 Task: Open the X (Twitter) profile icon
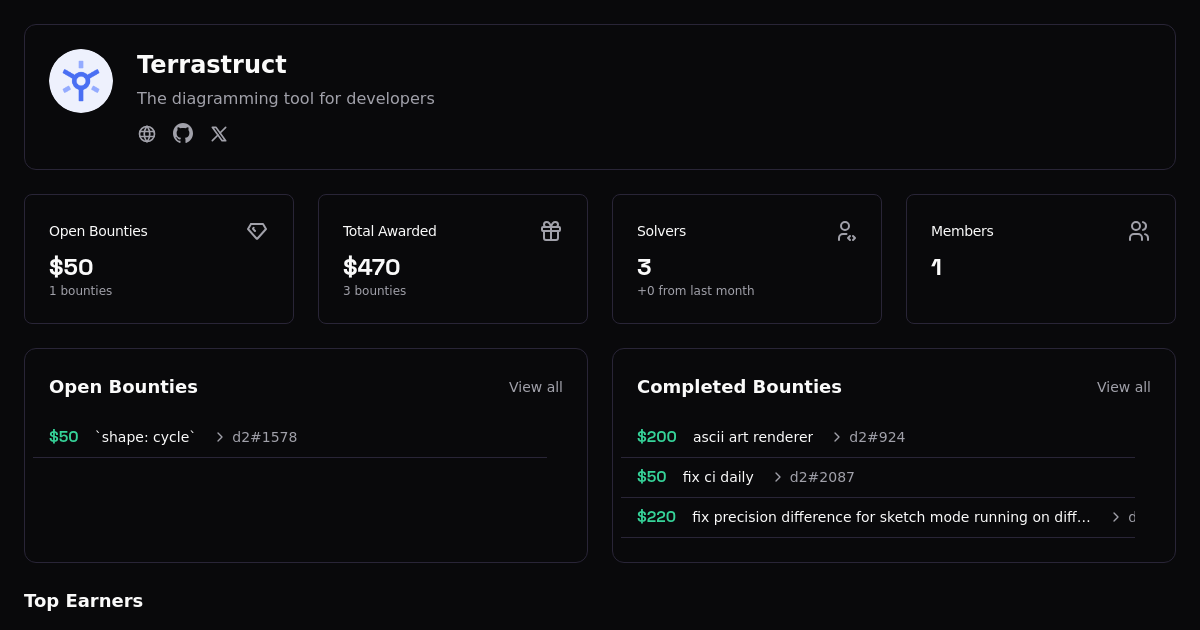(x=219, y=134)
